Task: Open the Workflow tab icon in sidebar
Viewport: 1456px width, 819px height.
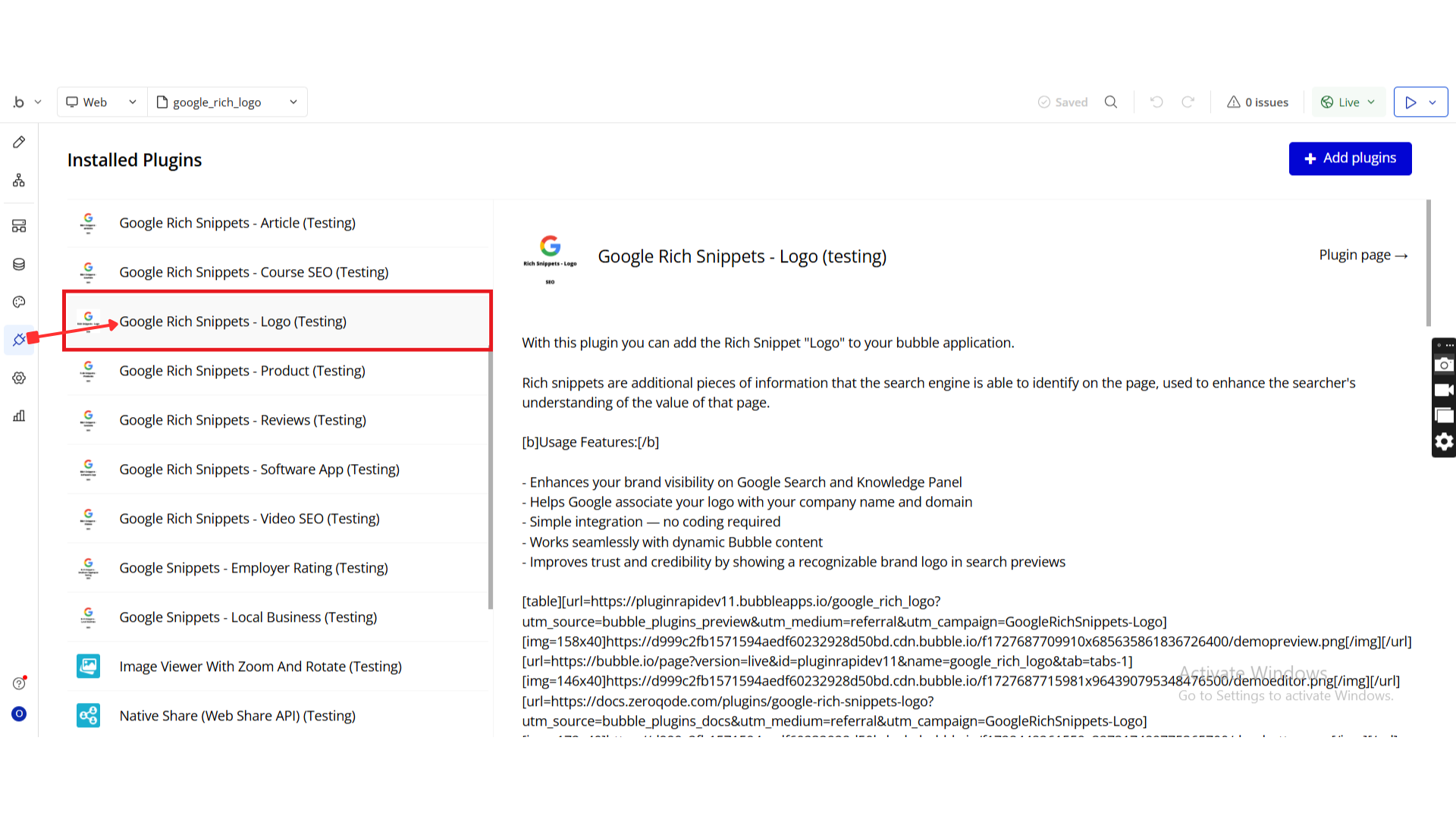Action: coord(19,180)
